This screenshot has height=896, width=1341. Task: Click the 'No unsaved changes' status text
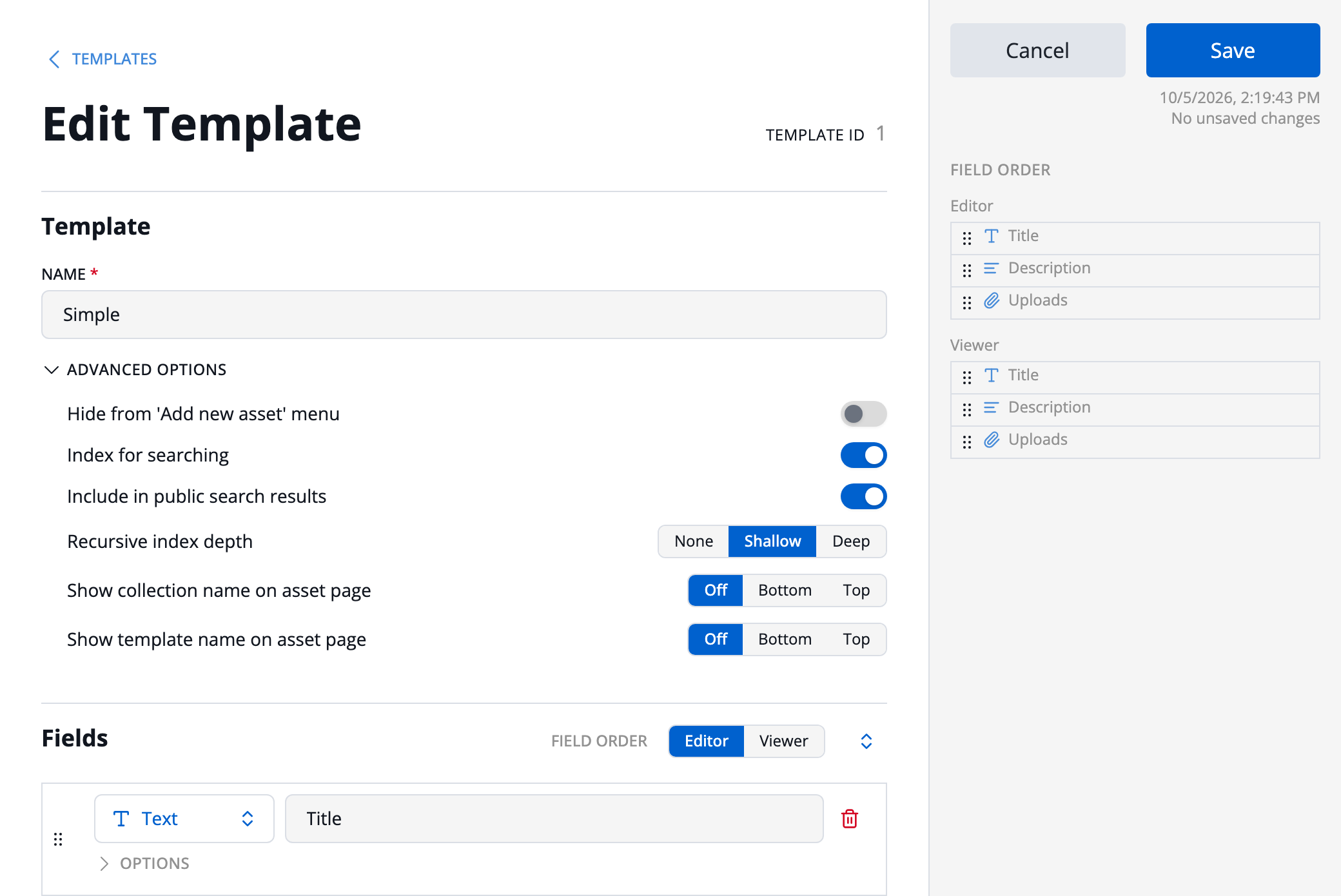1246,119
